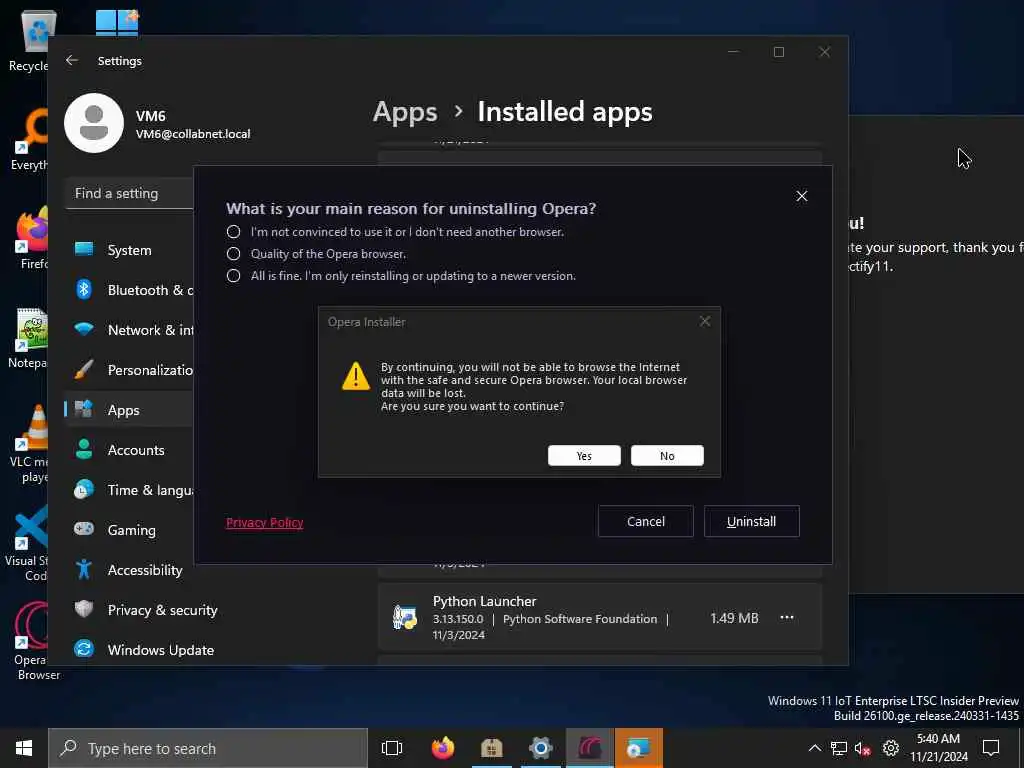The width and height of the screenshot is (1024, 768).
Task: Click Cancel in uninstall survey dialog
Action: [x=645, y=521]
